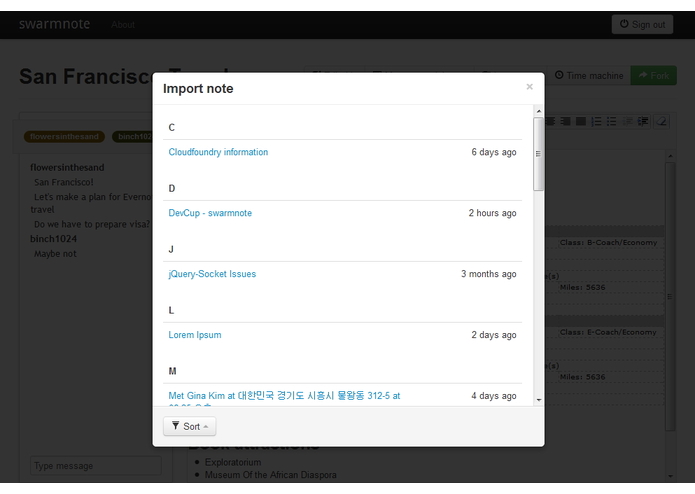The height and width of the screenshot is (494, 695).
Task: Click the scroll down arrow in dialog list
Action: coord(539,400)
